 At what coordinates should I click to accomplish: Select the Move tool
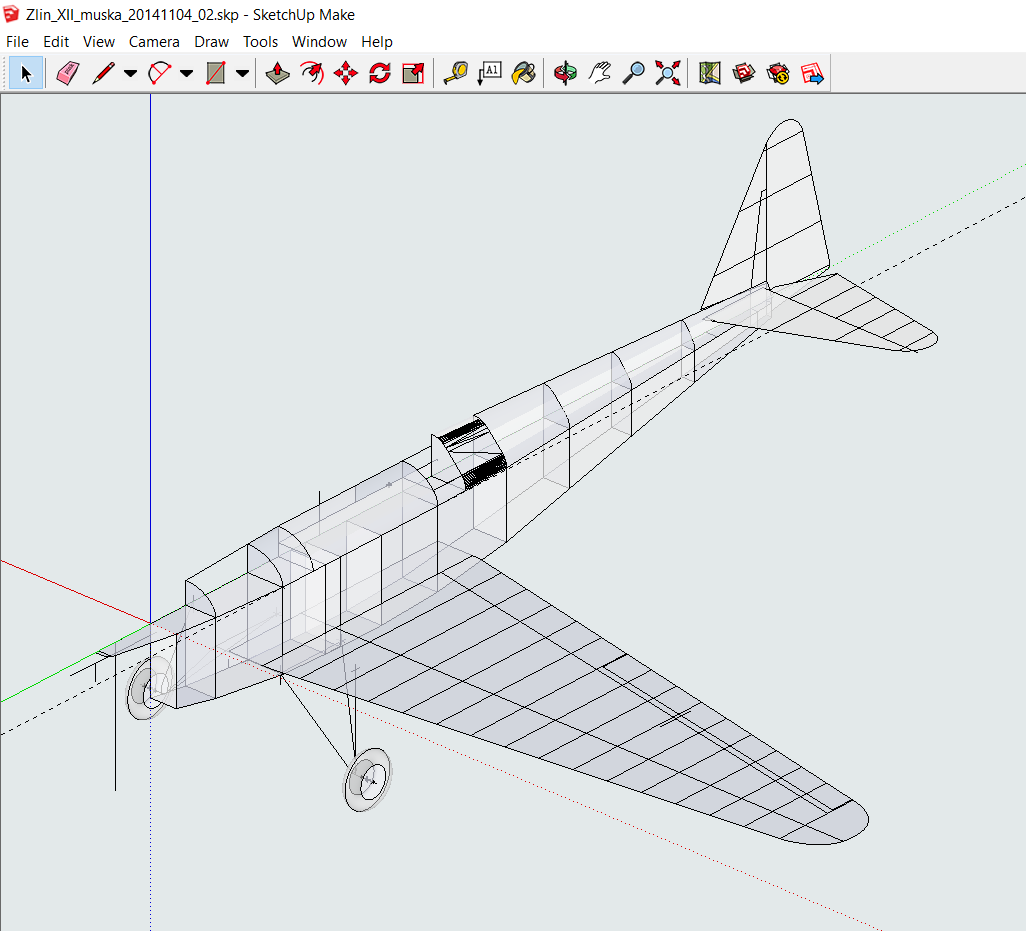click(x=346, y=73)
